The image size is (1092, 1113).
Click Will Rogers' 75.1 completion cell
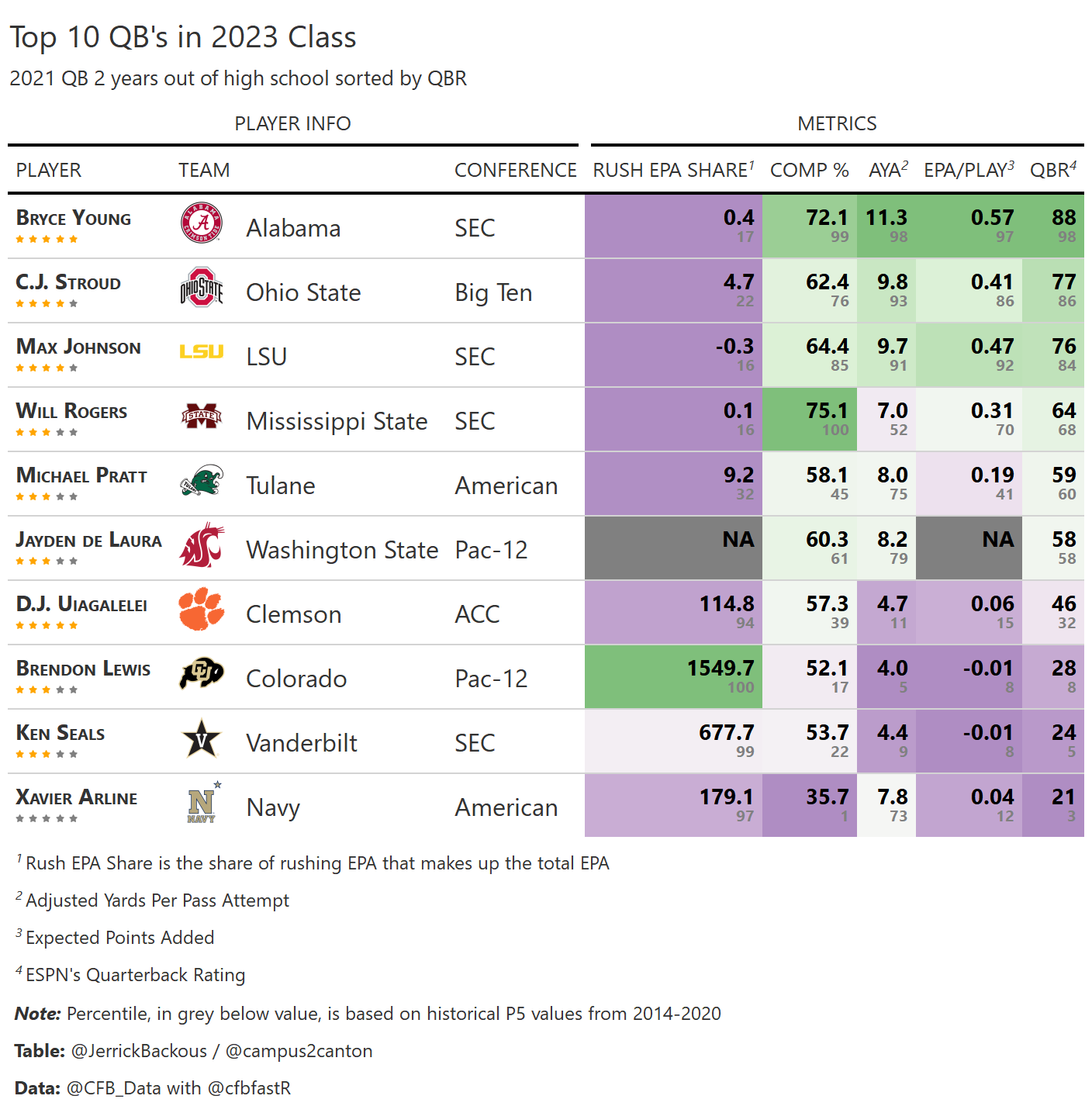810,419
